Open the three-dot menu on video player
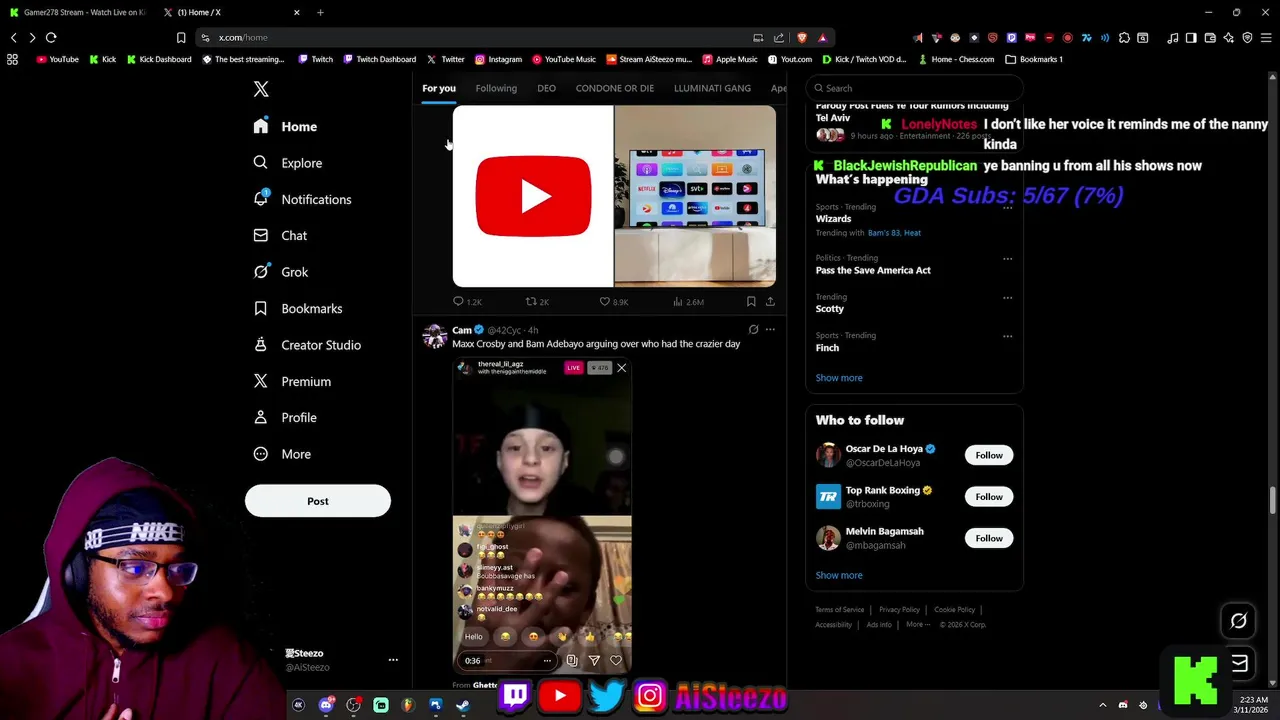Image resolution: width=1280 pixels, height=720 pixels. click(547, 660)
